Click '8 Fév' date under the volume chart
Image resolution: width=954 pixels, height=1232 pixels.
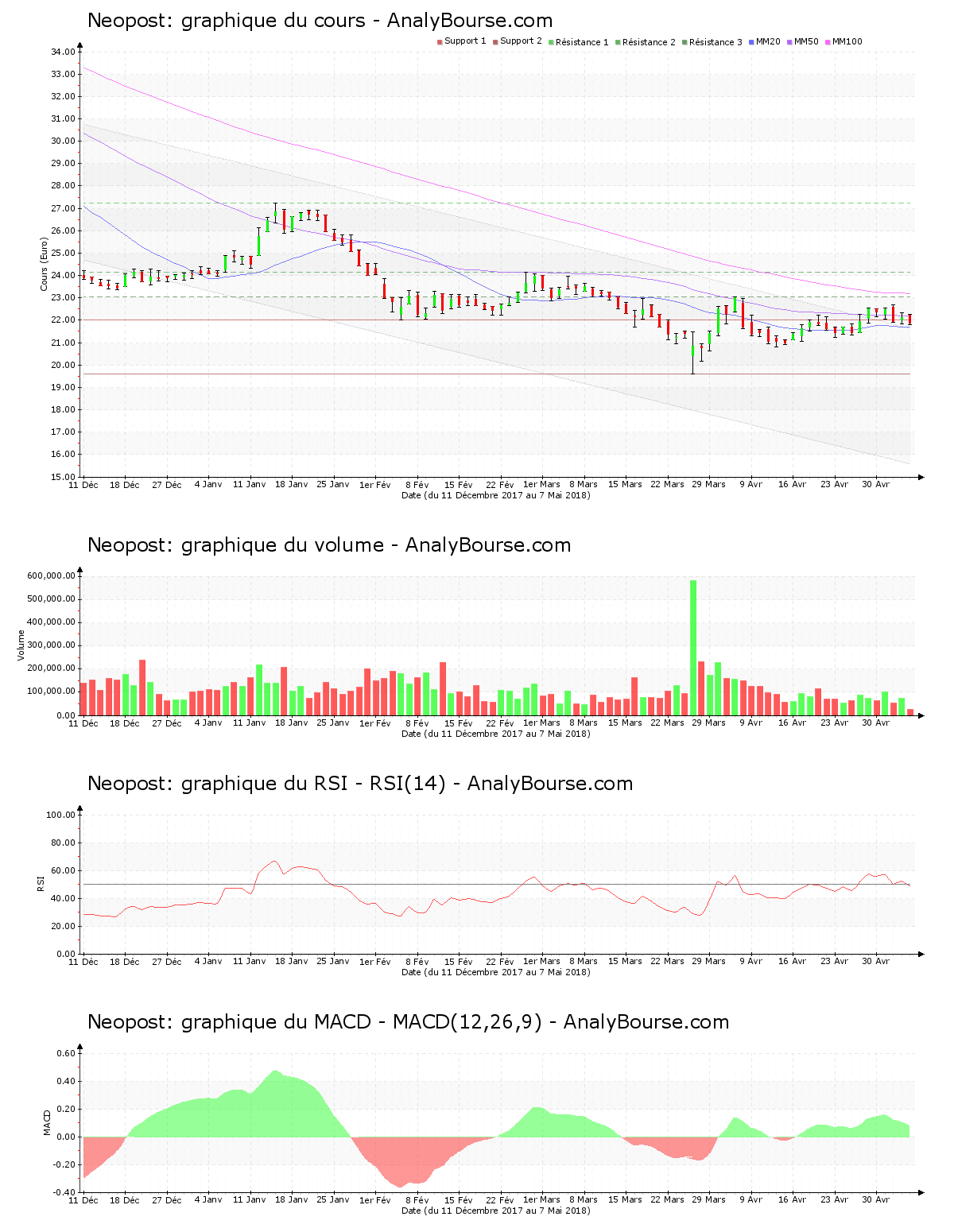(x=417, y=723)
